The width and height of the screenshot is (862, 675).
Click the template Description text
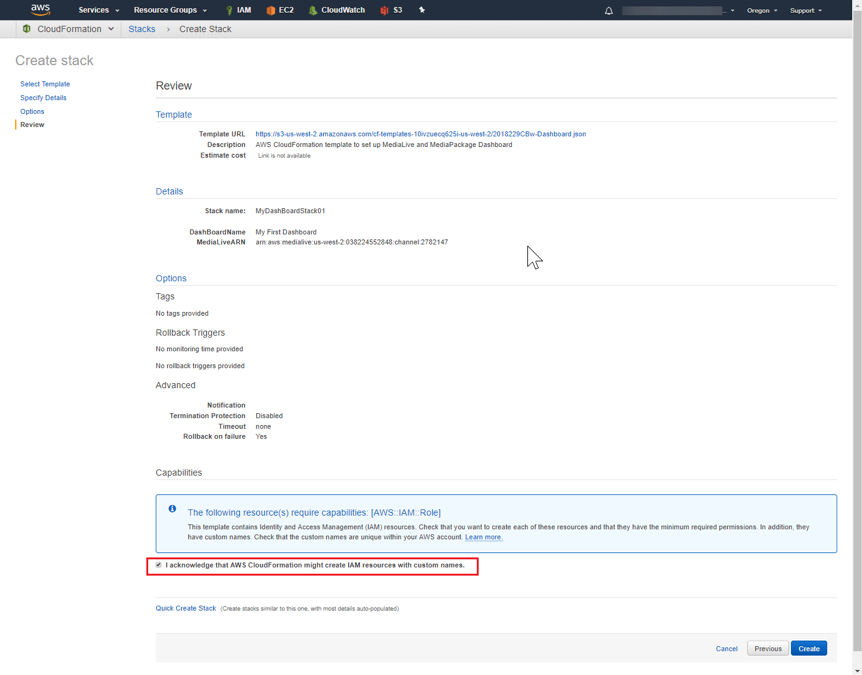[384, 145]
